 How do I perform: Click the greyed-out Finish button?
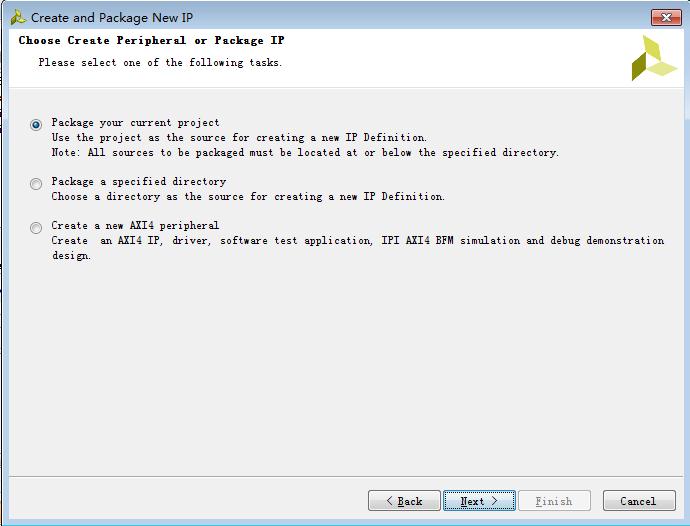(x=554, y=501)
